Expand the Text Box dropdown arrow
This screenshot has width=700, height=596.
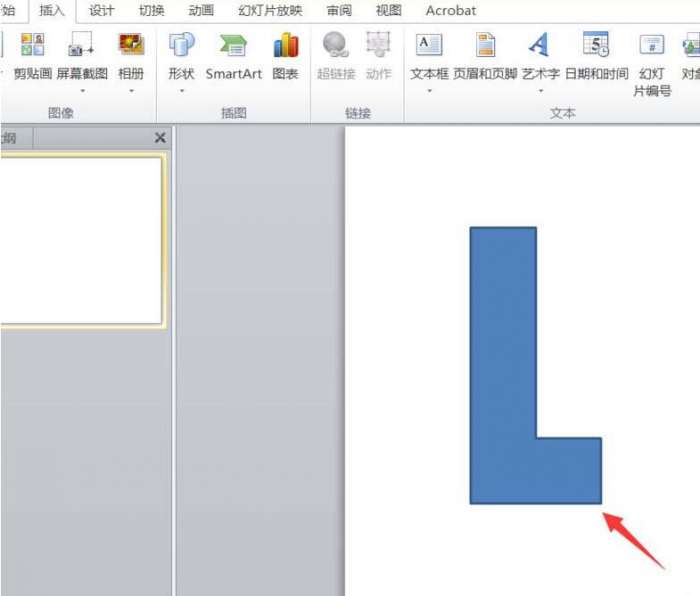(x=429, y=91)
